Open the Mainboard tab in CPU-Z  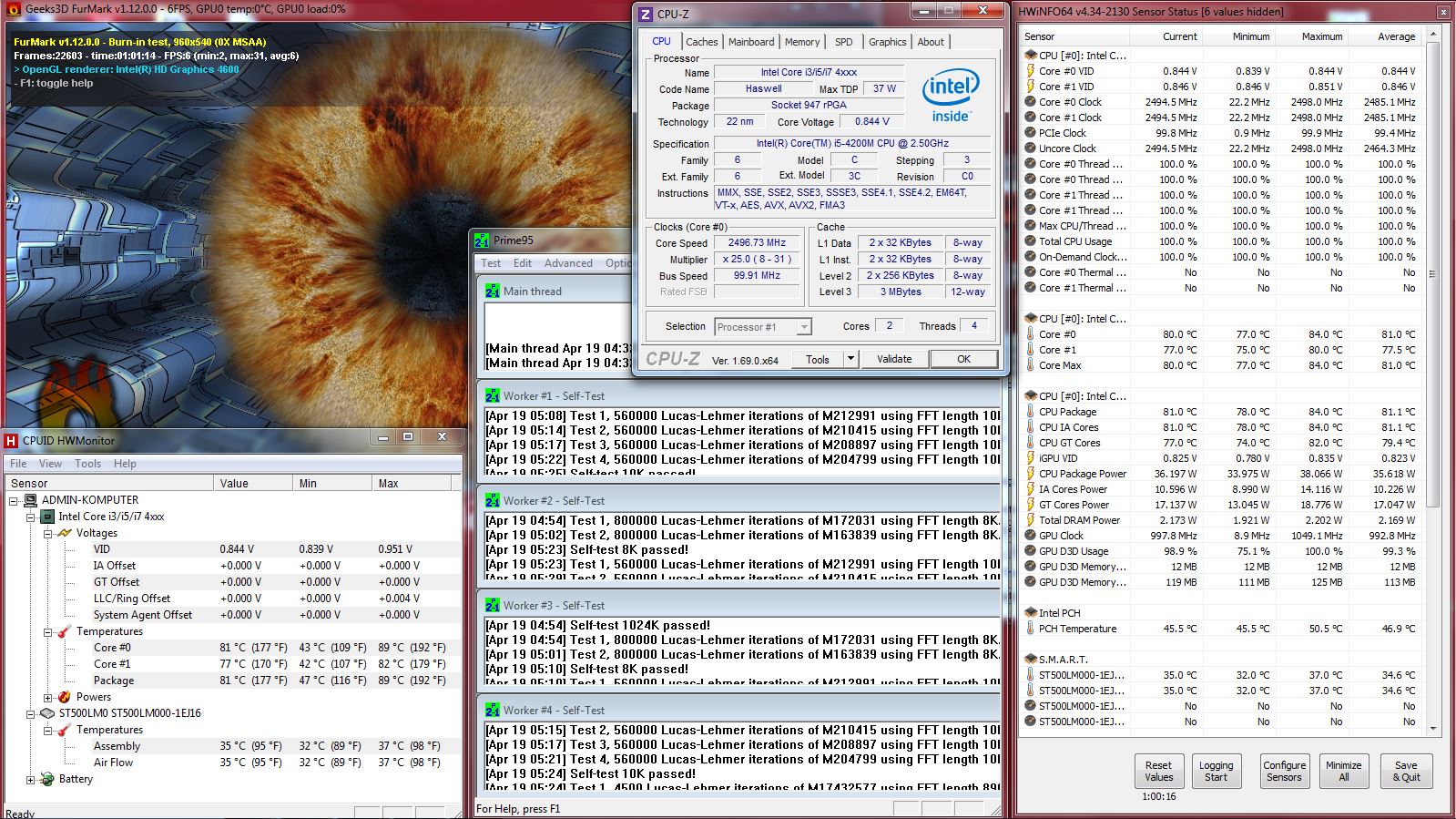[751, 42]
